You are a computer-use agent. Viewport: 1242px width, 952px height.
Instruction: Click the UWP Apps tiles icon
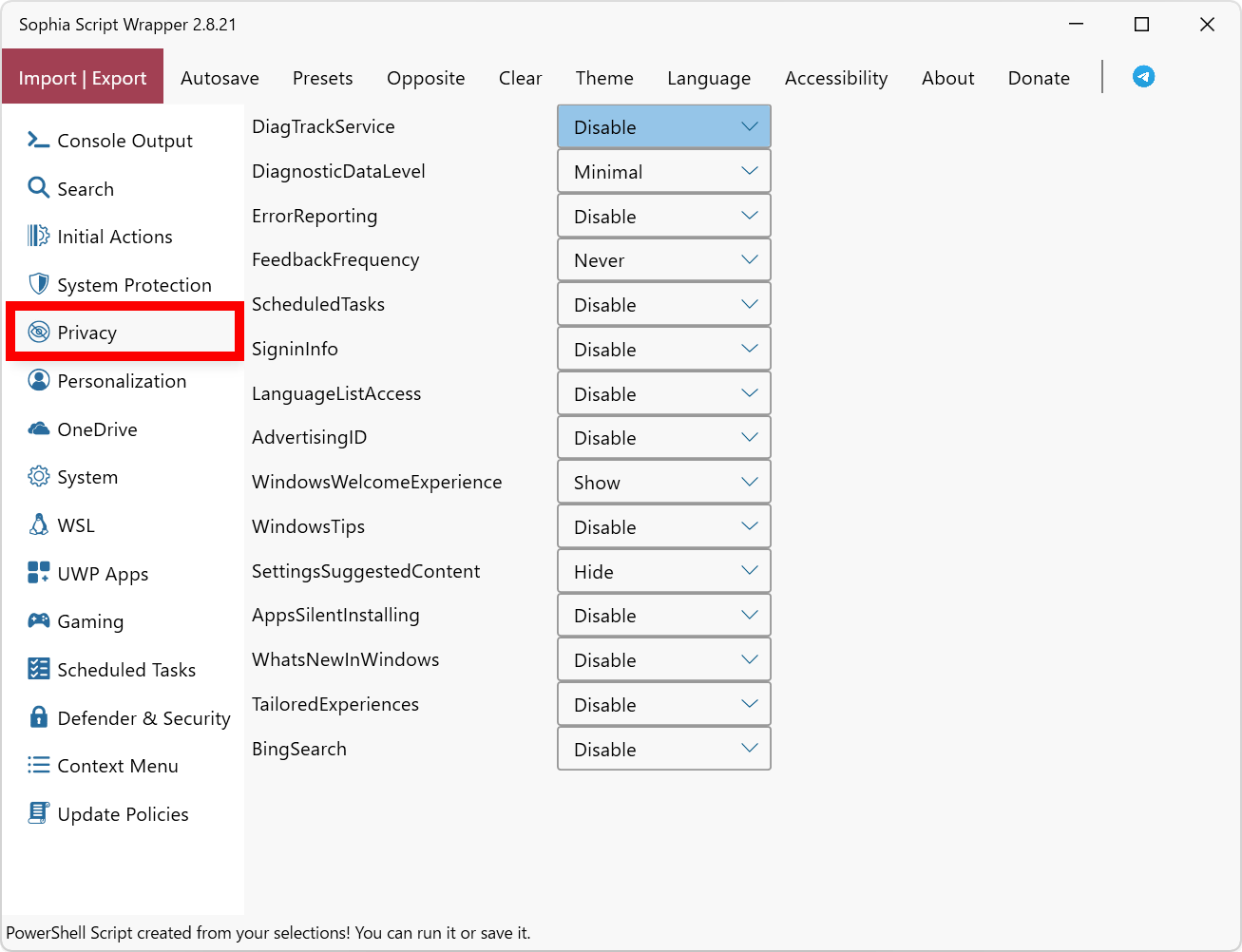[x=38, y=573]
